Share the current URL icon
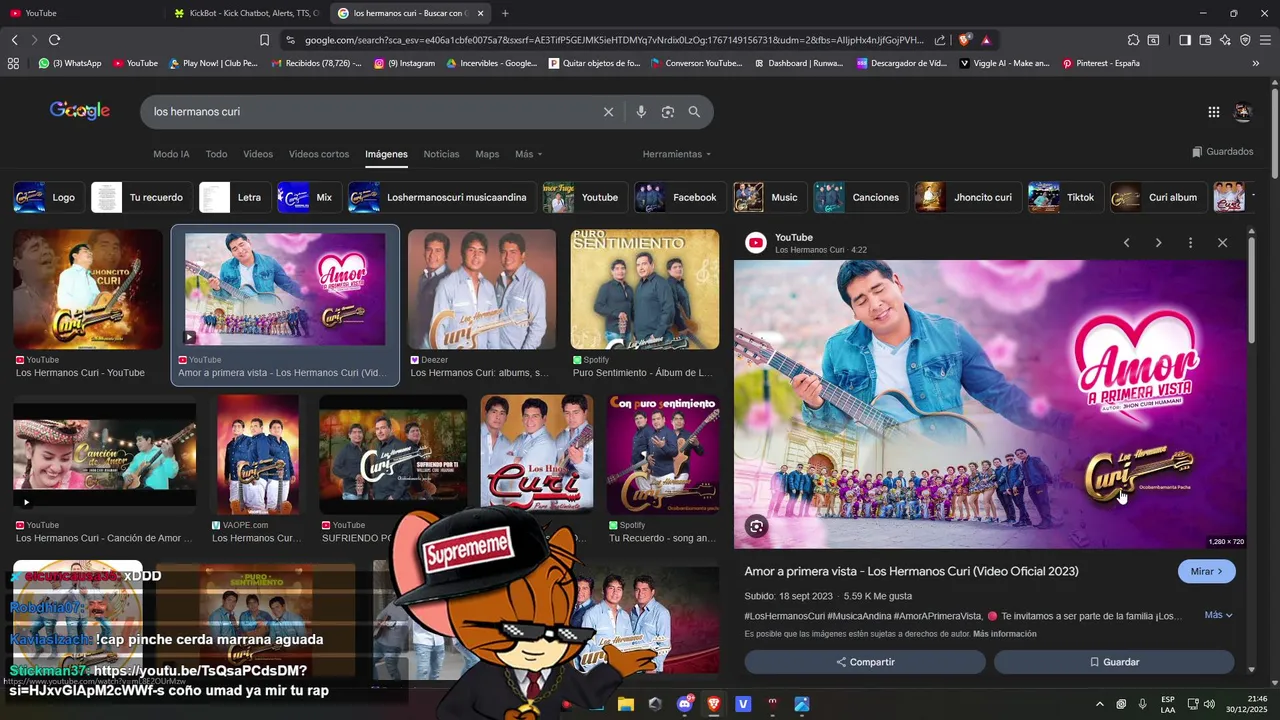 click(x=940, y=40)
